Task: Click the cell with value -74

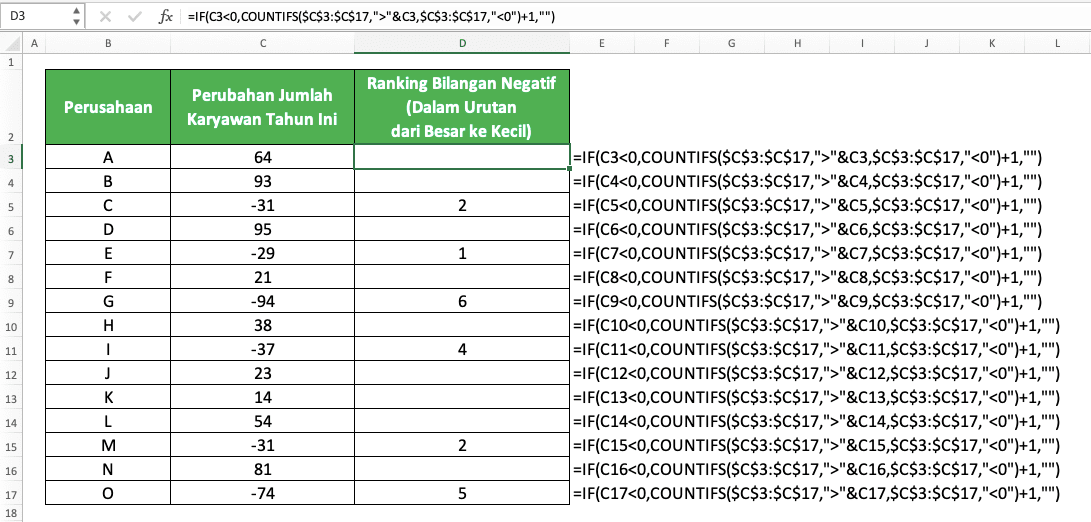Action: (262, 493)
